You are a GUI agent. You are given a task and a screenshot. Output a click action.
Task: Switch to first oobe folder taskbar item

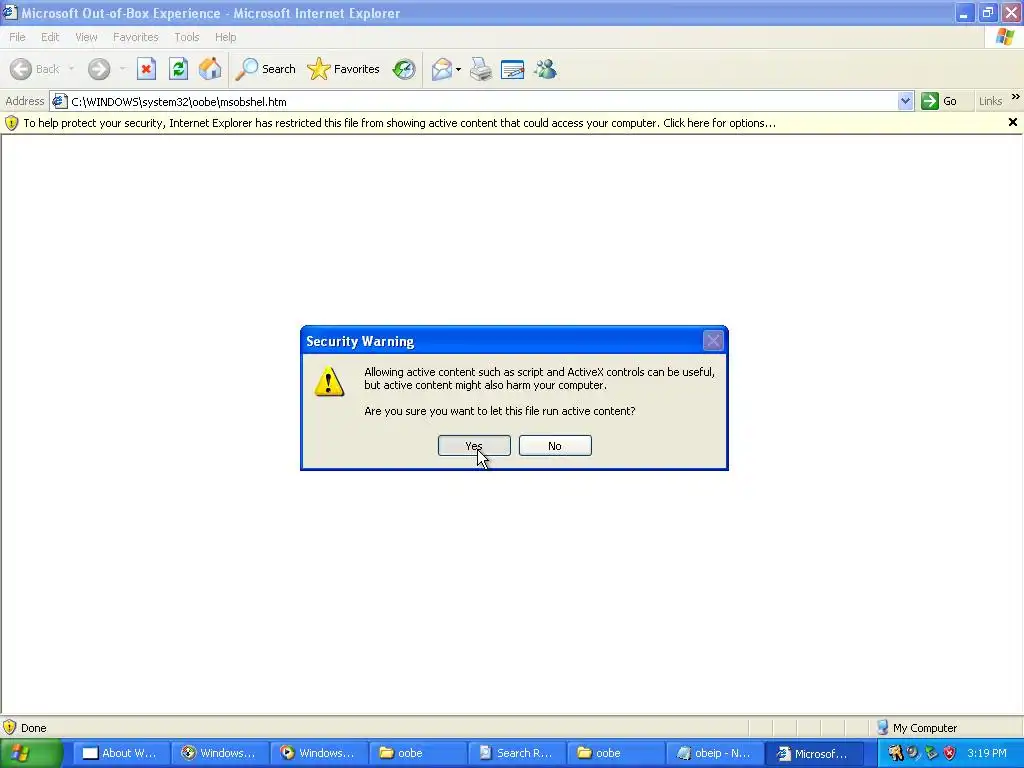coord(417,753)
